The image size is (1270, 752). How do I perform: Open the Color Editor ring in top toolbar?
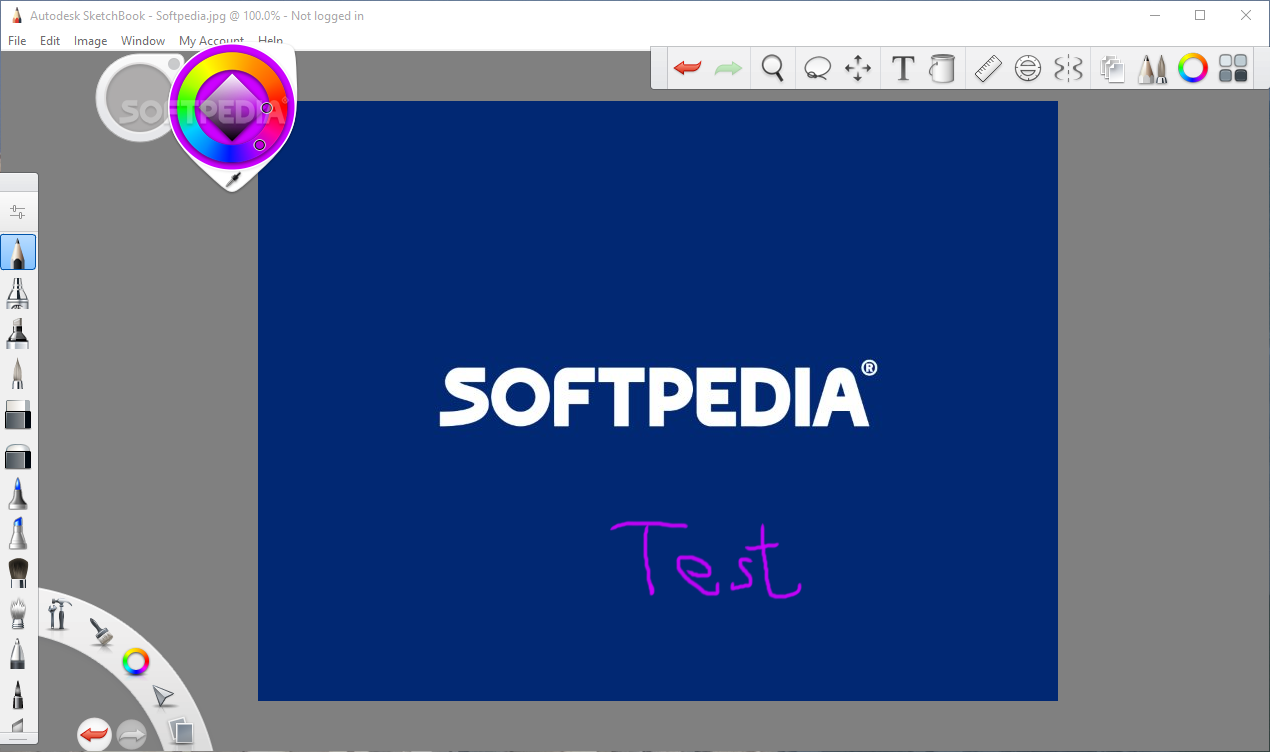pyautogui.click(x=1193, y=68)
